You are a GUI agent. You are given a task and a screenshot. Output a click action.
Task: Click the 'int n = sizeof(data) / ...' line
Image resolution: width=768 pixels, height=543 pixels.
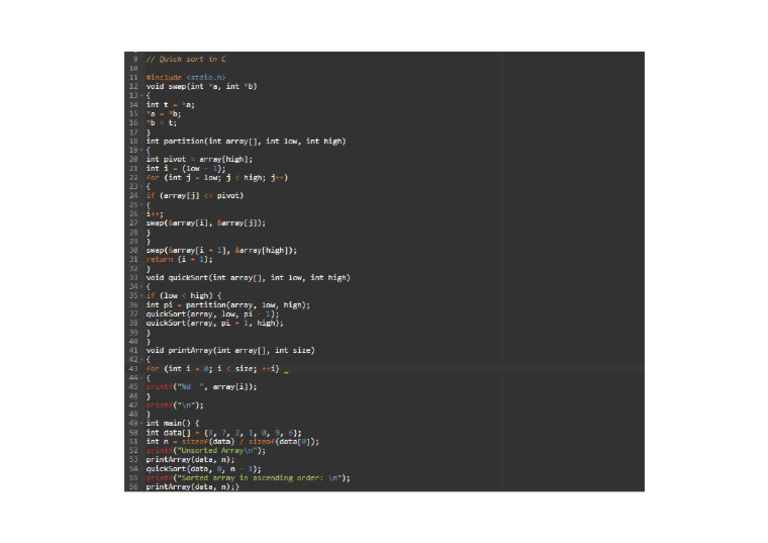coord(233,442)
